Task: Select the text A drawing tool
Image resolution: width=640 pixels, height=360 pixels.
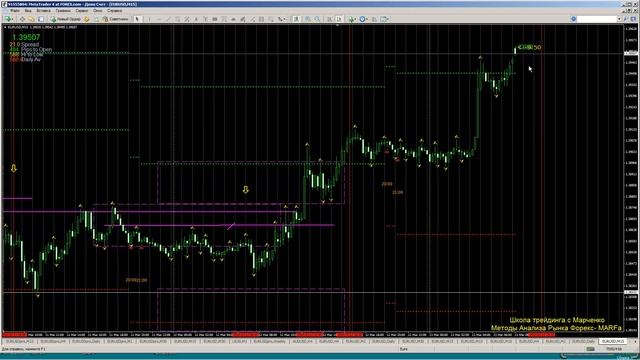Action: (196, 19)
